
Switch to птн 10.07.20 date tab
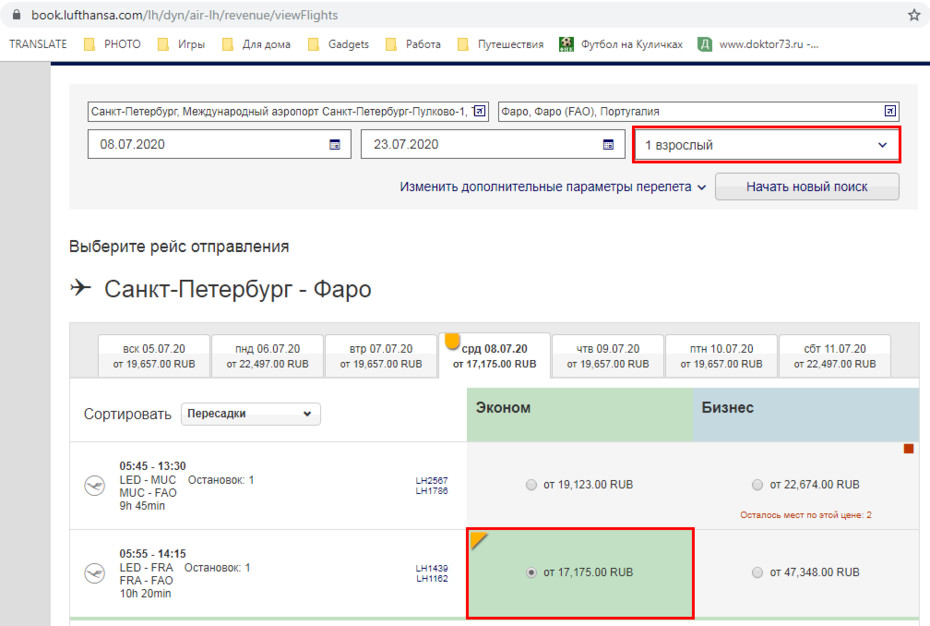pyautogui.click(x=721, y=356)
